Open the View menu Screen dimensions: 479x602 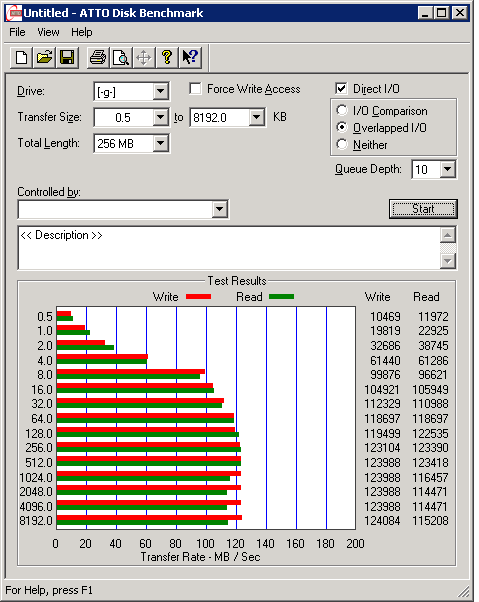[x=48, y=32]
